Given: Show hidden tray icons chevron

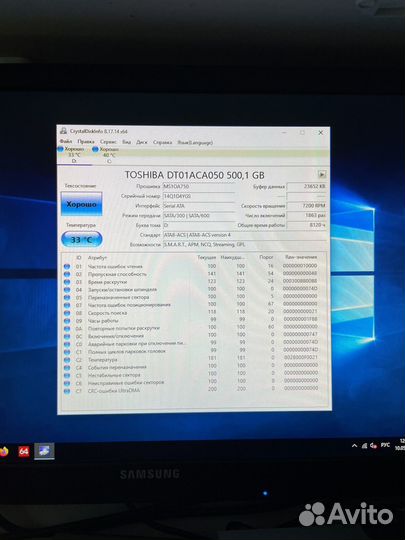Looking at the screenshot, I should (x=354, y=446).
